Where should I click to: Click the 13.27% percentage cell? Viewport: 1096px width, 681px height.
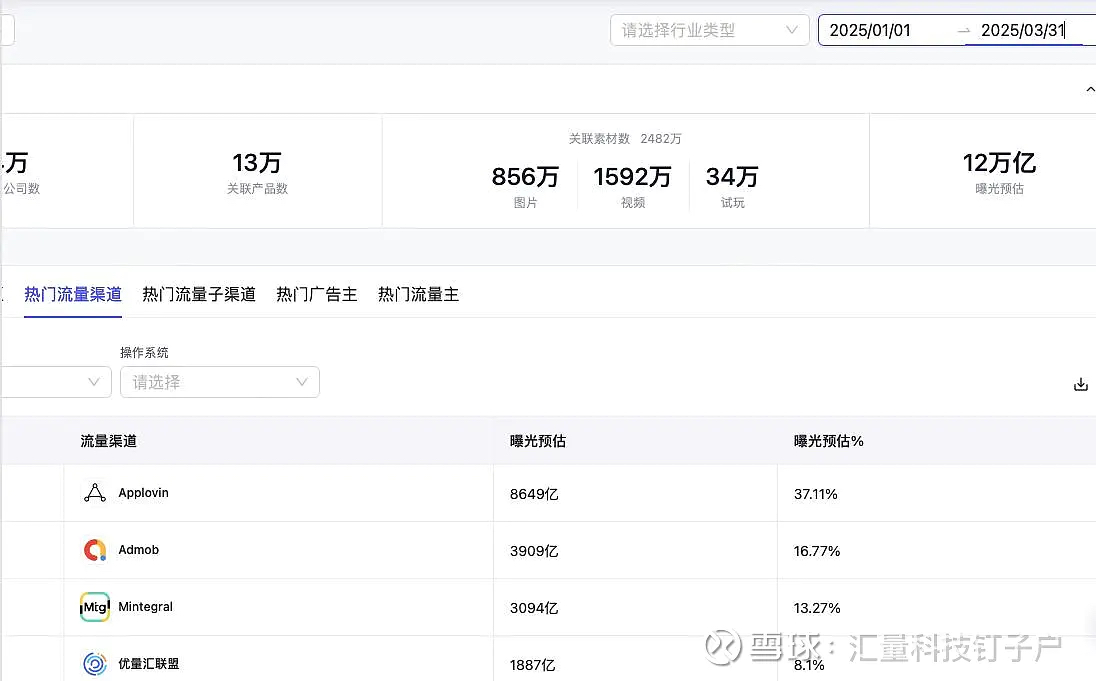coord(816,608)
